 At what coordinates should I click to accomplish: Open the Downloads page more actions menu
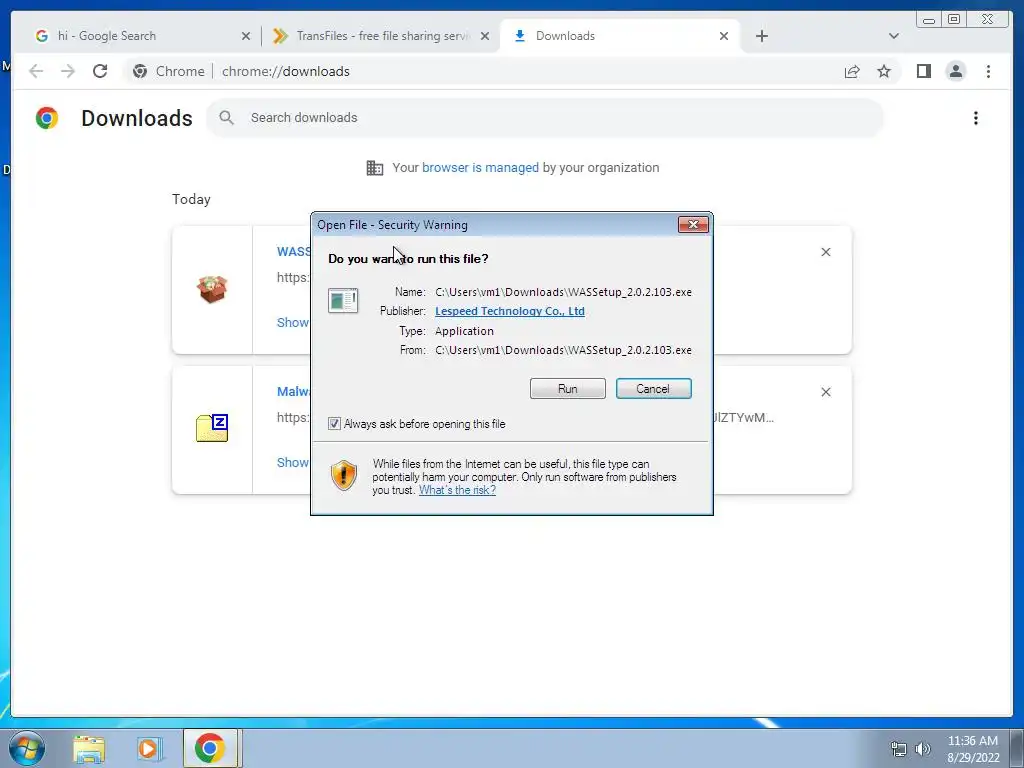pos(976,118)
